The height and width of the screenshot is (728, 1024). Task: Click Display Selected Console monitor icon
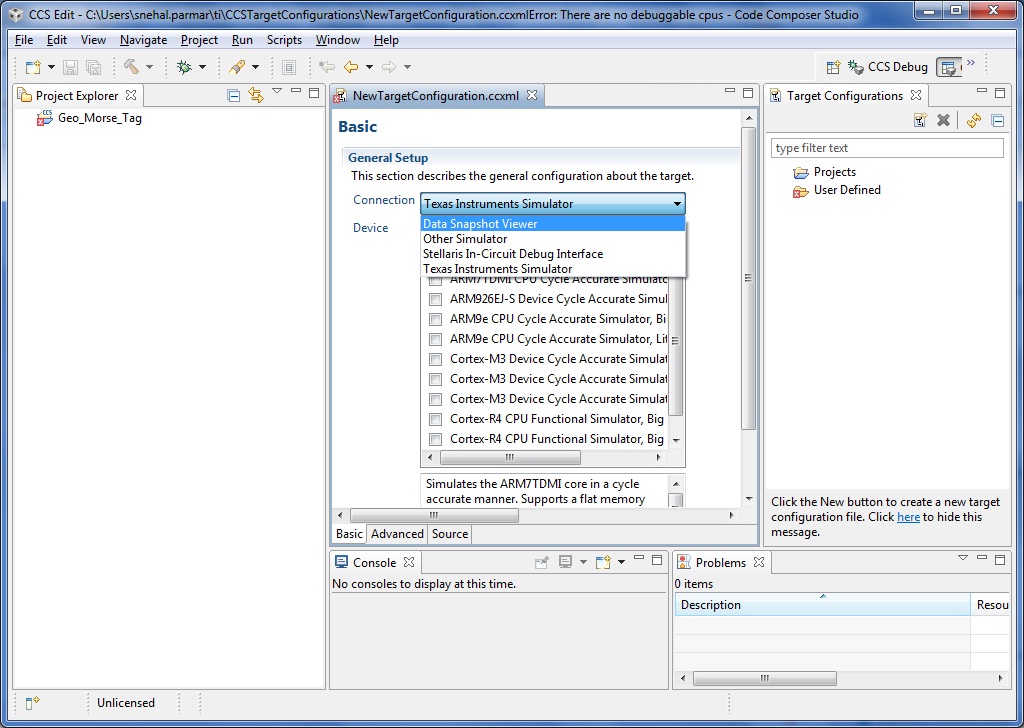coord(566,562)
